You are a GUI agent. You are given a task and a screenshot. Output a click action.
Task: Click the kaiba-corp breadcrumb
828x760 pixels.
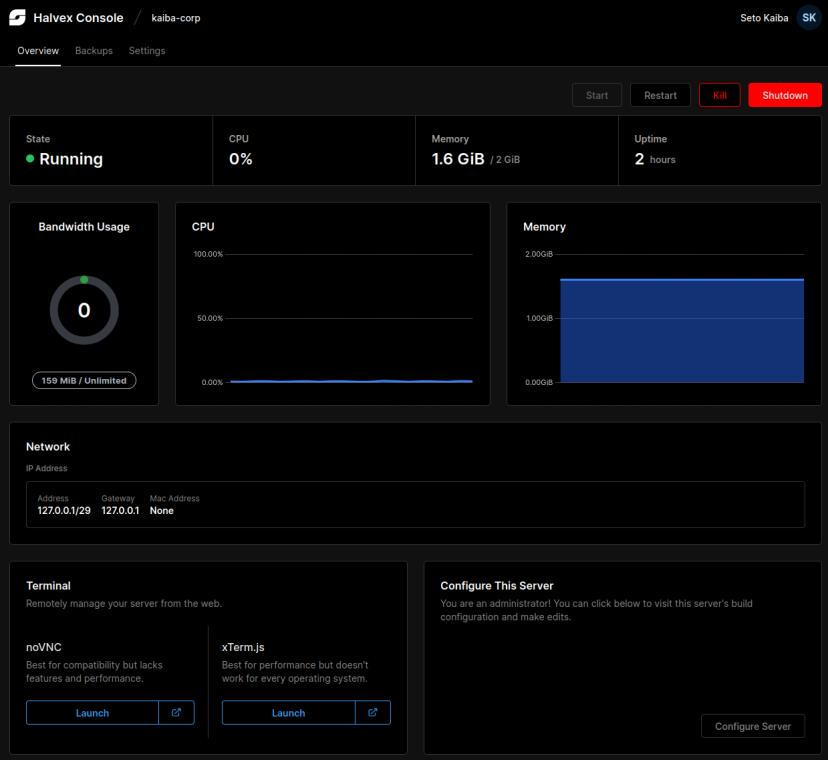[176, 18]
